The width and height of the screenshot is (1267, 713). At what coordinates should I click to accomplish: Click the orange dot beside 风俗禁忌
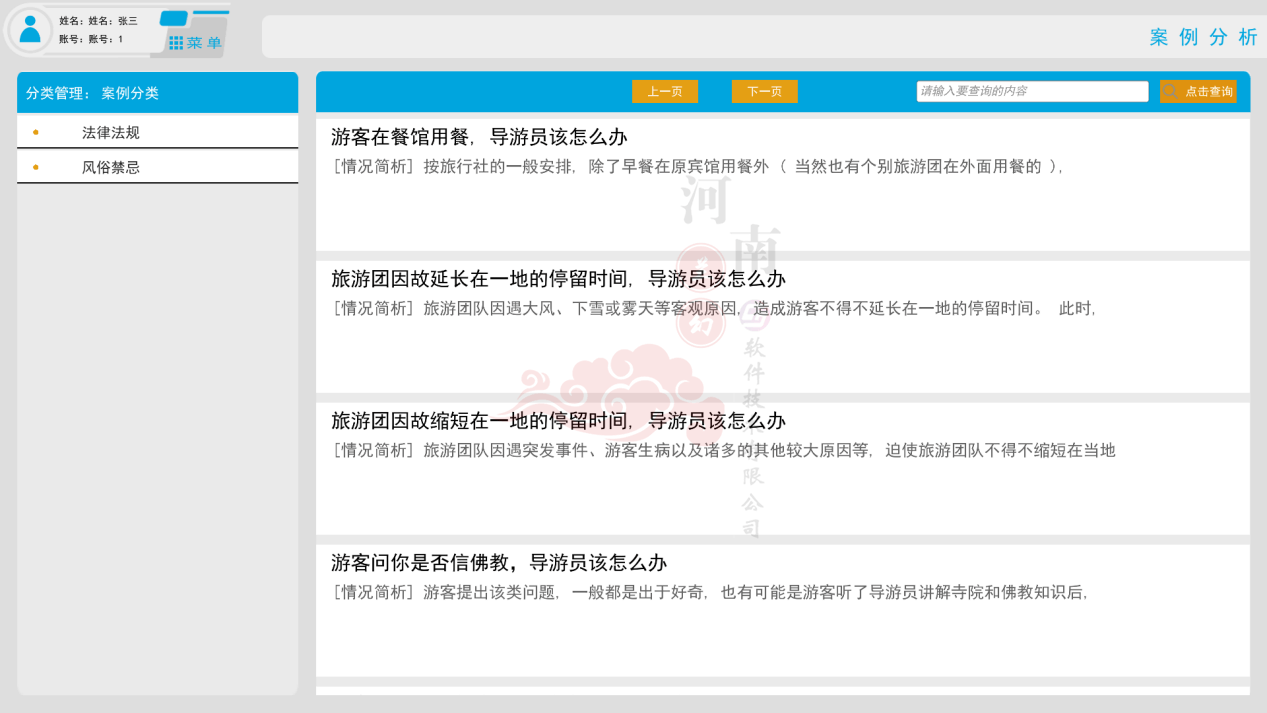click(x=38, y=166)
